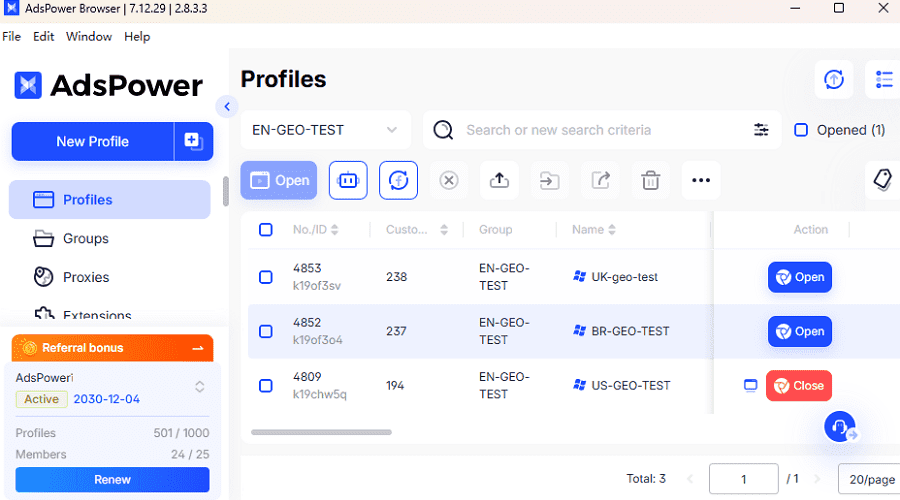
Task: Click Windows icon next to BR-GEO-TEST
Action: [580, 331]
